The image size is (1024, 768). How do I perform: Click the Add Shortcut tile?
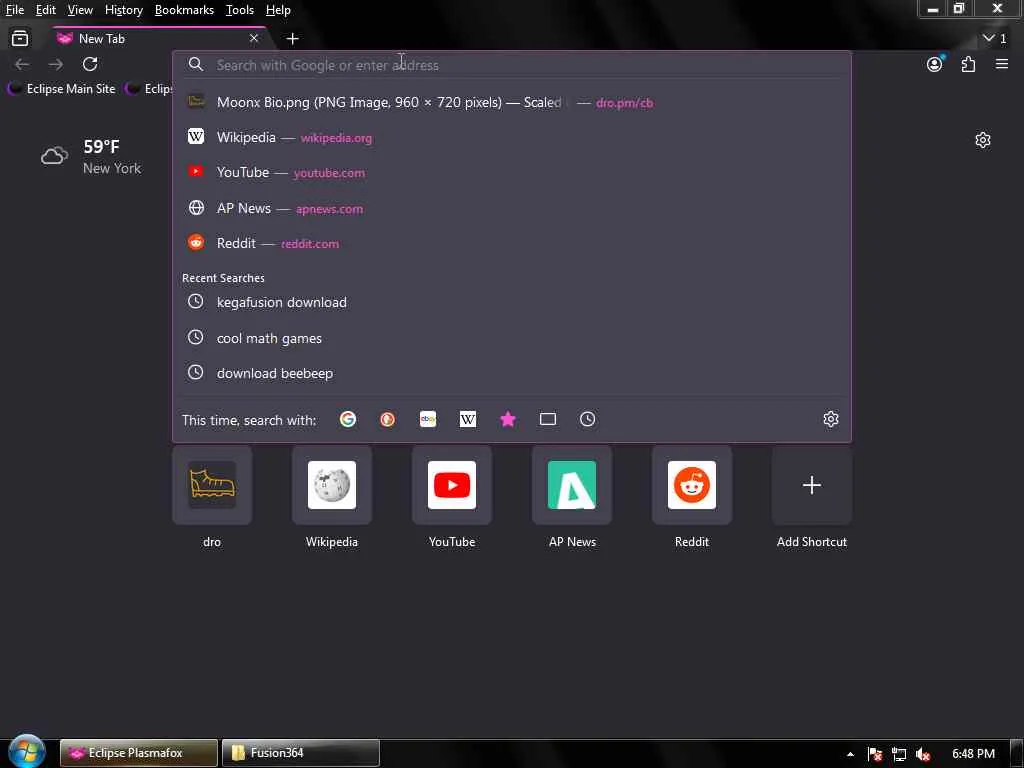pos(812,485)
